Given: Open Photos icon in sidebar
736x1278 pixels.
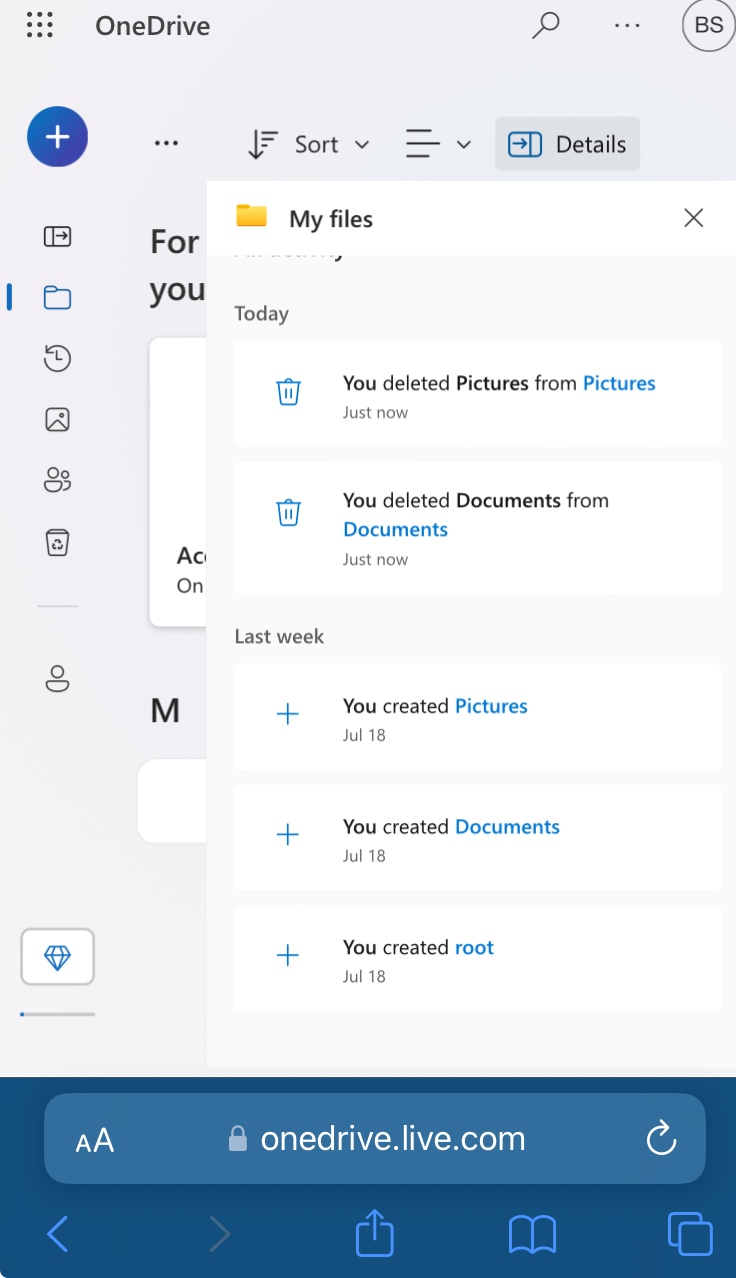Looking at the screenshot, I should pyautogui.click(x=57, y=419).
